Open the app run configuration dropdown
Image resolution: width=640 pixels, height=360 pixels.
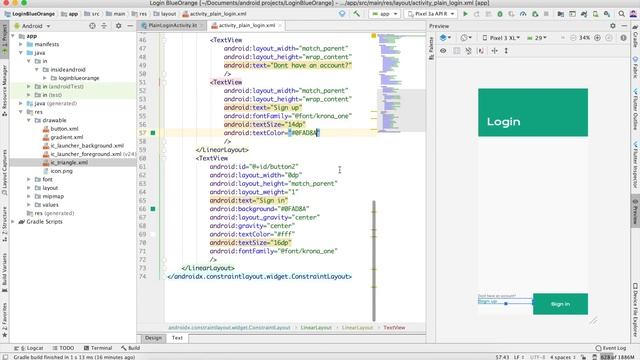[384, 14]
